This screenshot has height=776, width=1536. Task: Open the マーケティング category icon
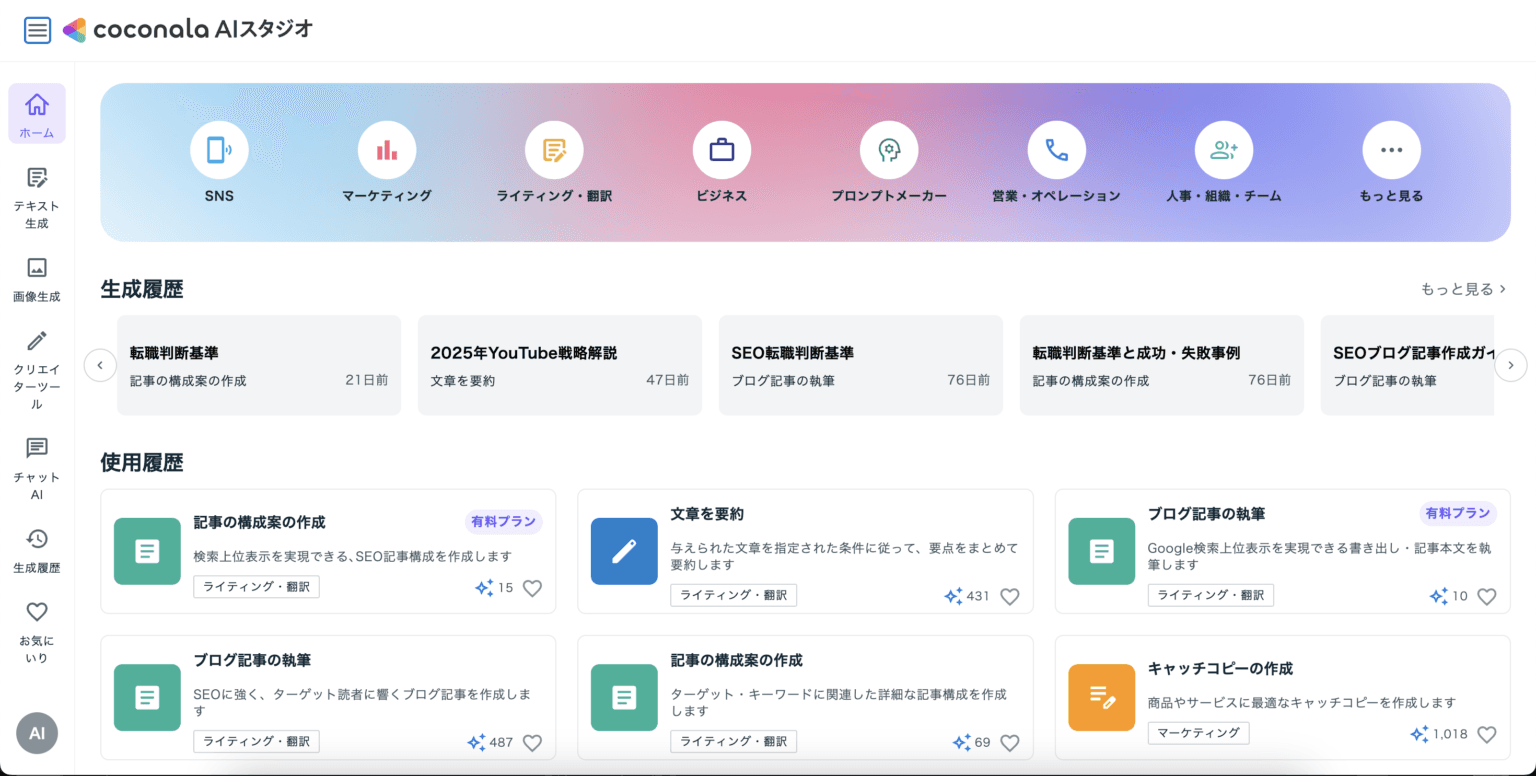[386, 149]
